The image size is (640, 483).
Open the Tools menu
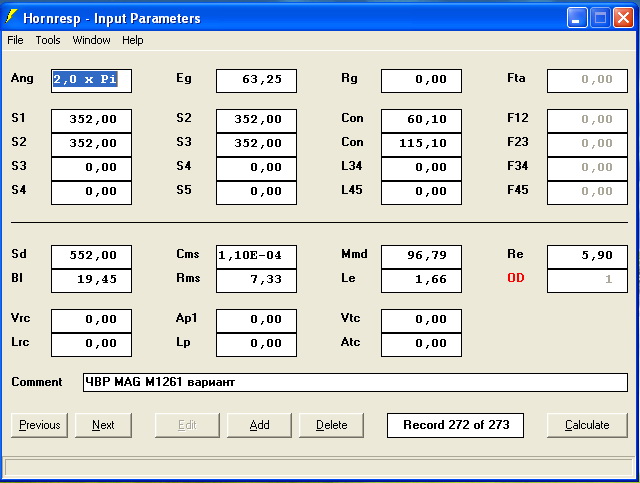coord(48,40)
